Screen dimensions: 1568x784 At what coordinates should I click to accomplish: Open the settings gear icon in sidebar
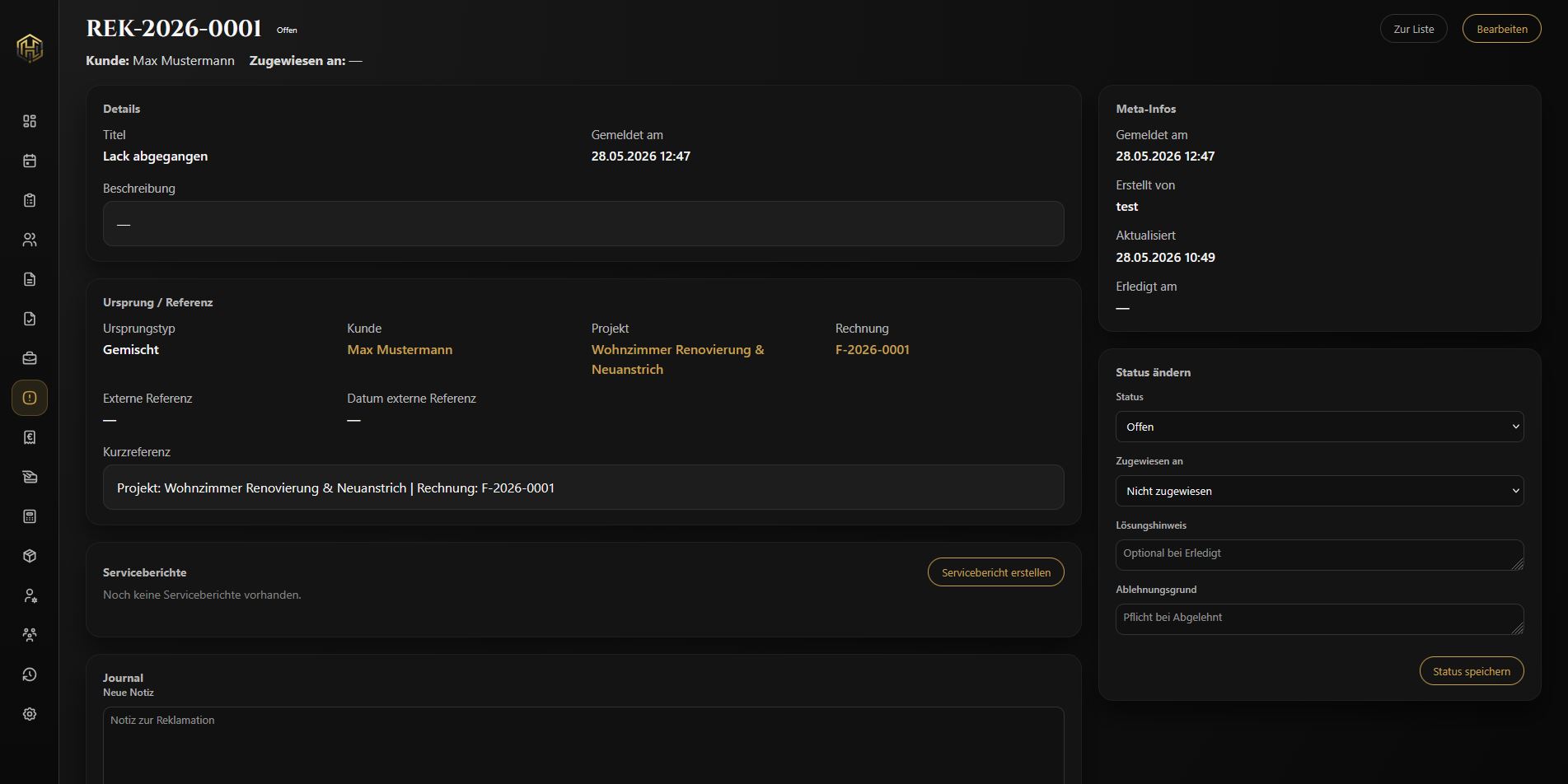[x=30, y=714]
